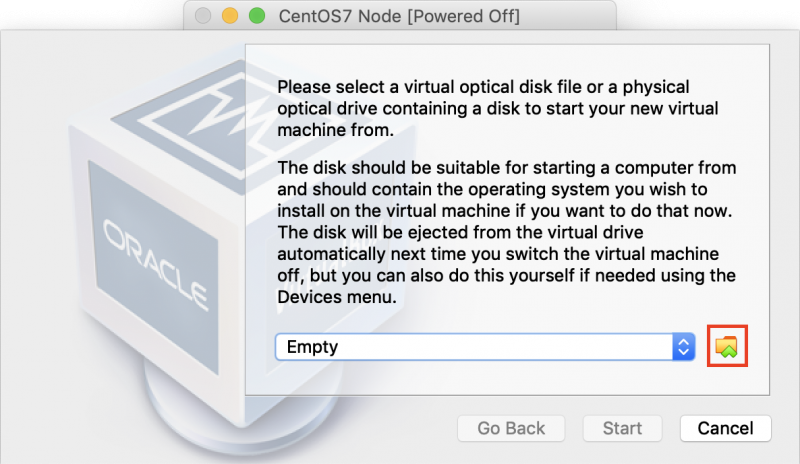Click the "The disk should be suitable" paragraph
800x464 pixels.
(507, 232)
